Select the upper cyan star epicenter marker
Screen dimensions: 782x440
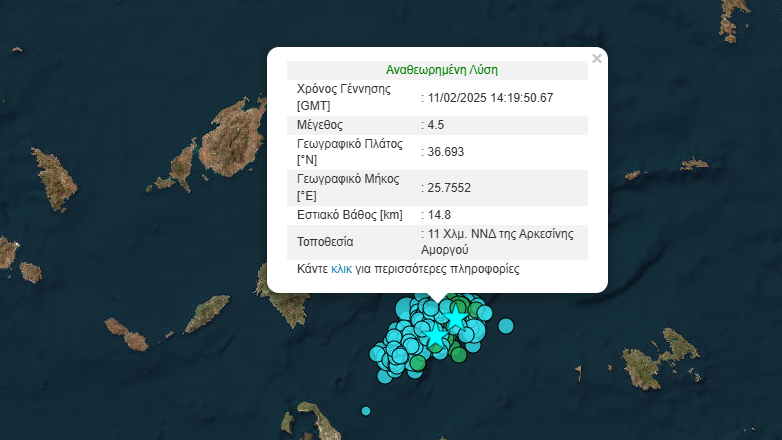point(455,318)
